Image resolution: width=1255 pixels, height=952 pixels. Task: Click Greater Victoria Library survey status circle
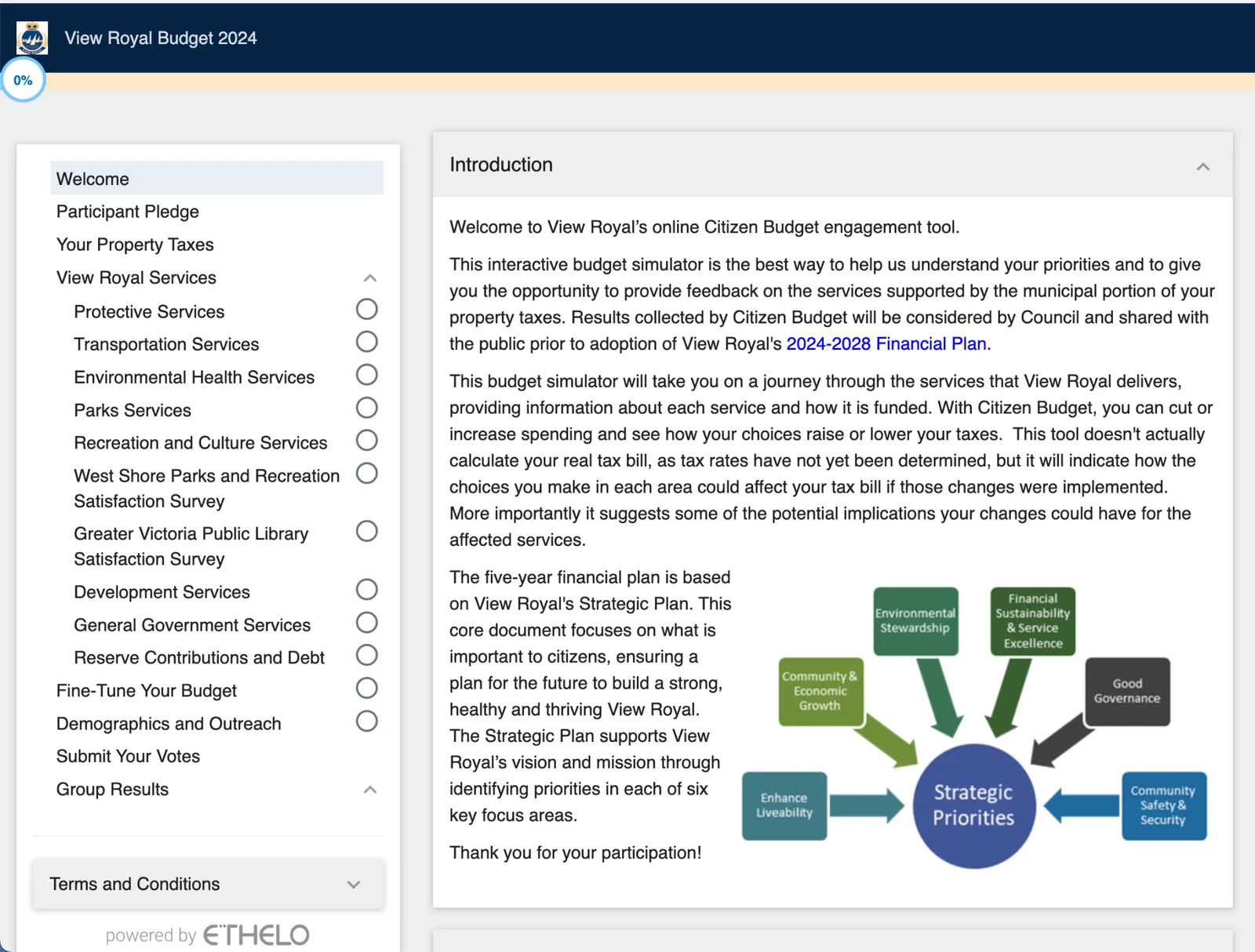click(366, 532)
